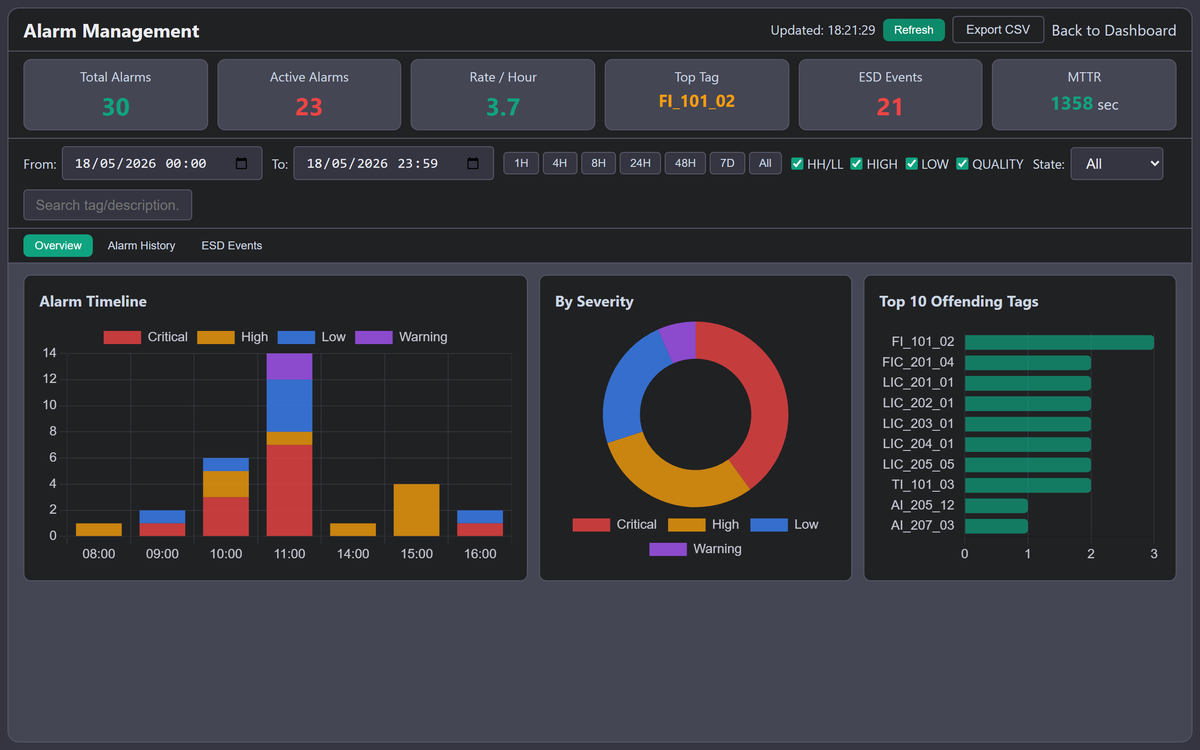Toggle High legend swatch in Alarm Timeline

point(216,337)
